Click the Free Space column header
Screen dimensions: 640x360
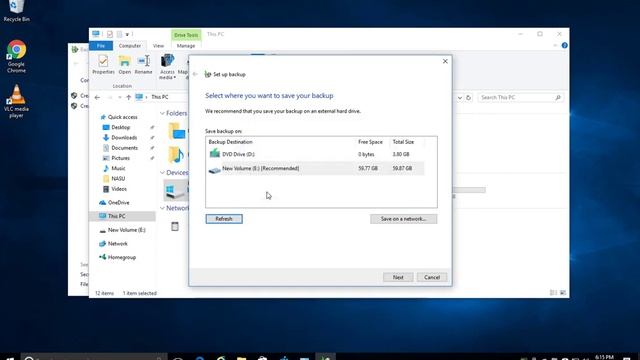[370, 142]
